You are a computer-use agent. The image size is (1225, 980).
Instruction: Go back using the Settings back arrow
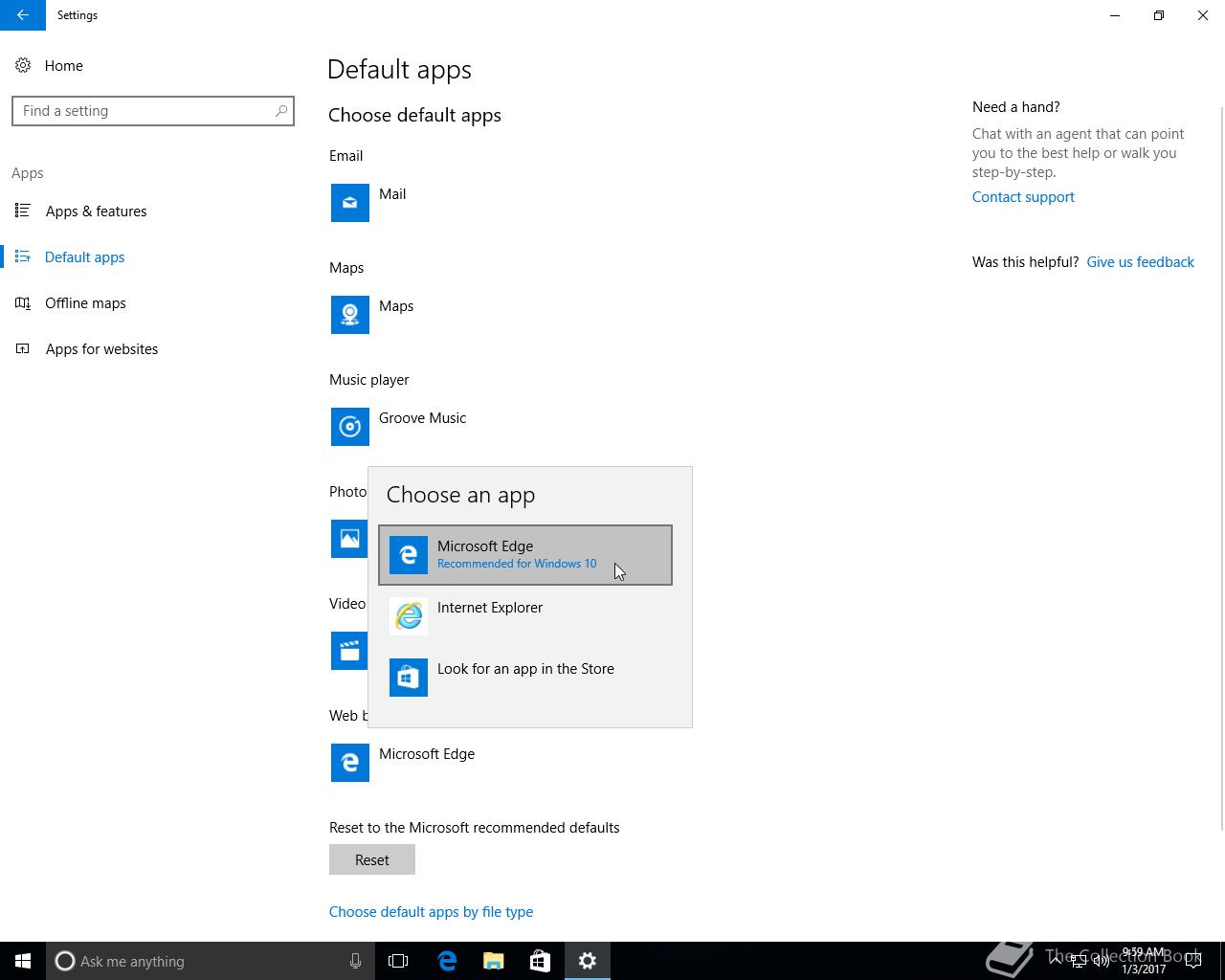[22, 15]
